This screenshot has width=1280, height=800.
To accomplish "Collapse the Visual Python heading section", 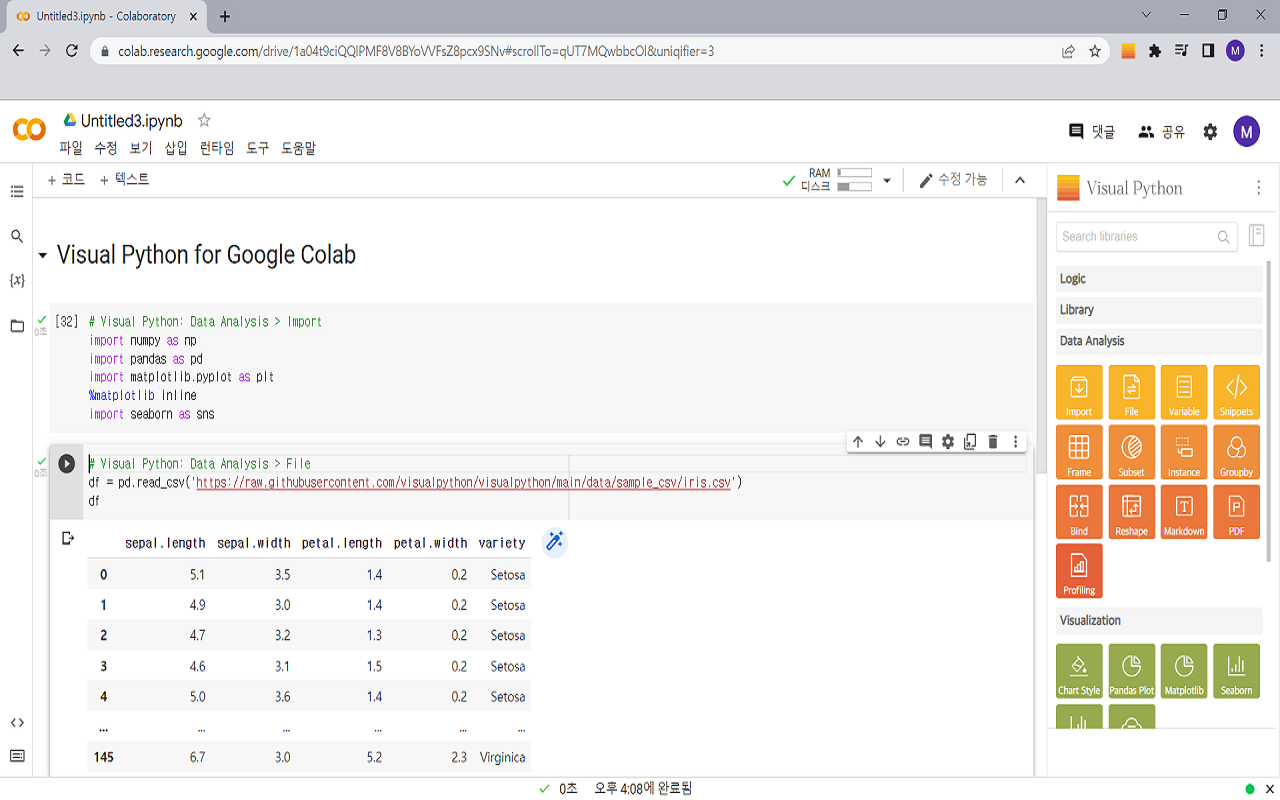I will 43,256.
